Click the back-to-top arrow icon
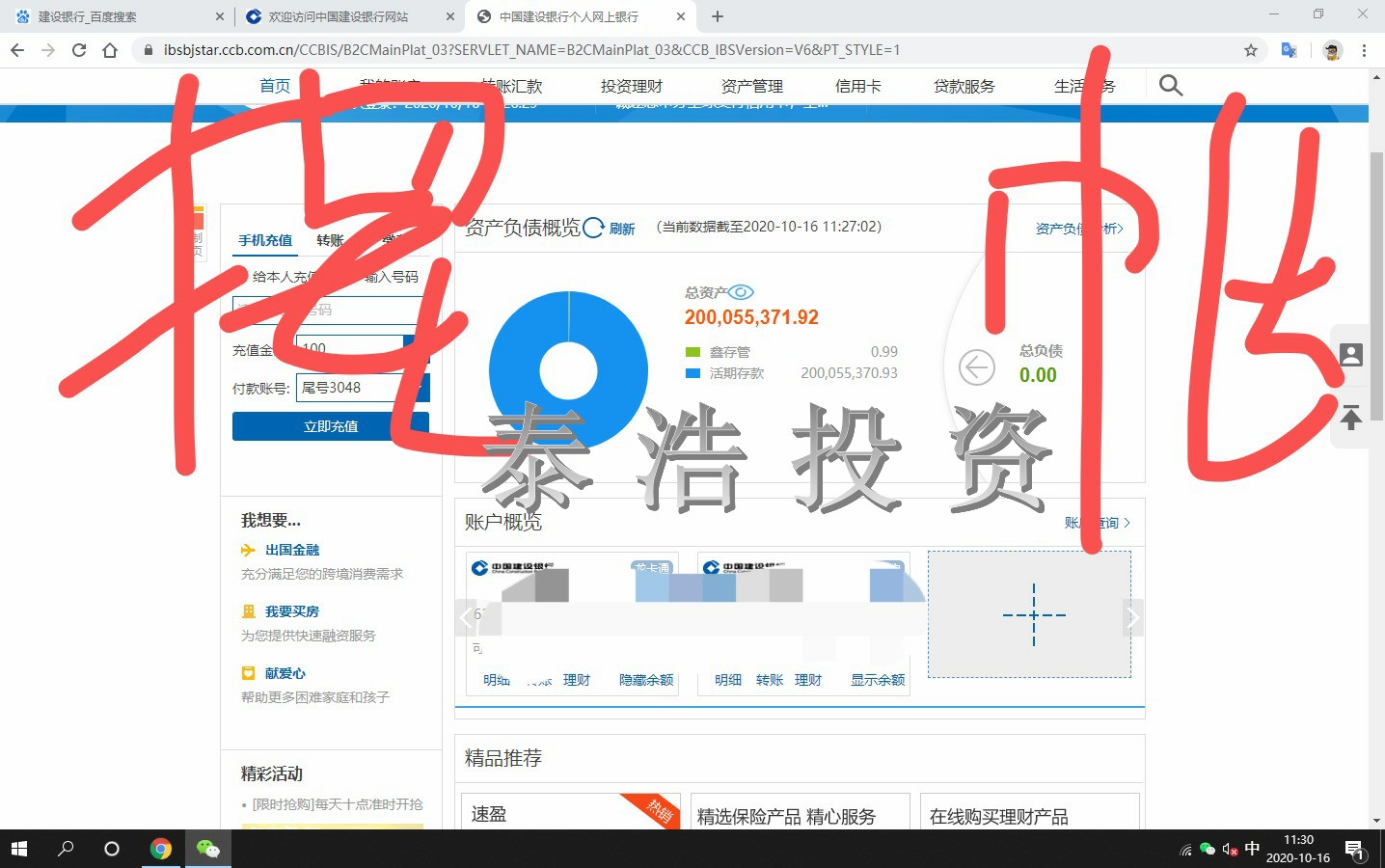This screenshot has width=1385, height=868. click(1351, 417)
